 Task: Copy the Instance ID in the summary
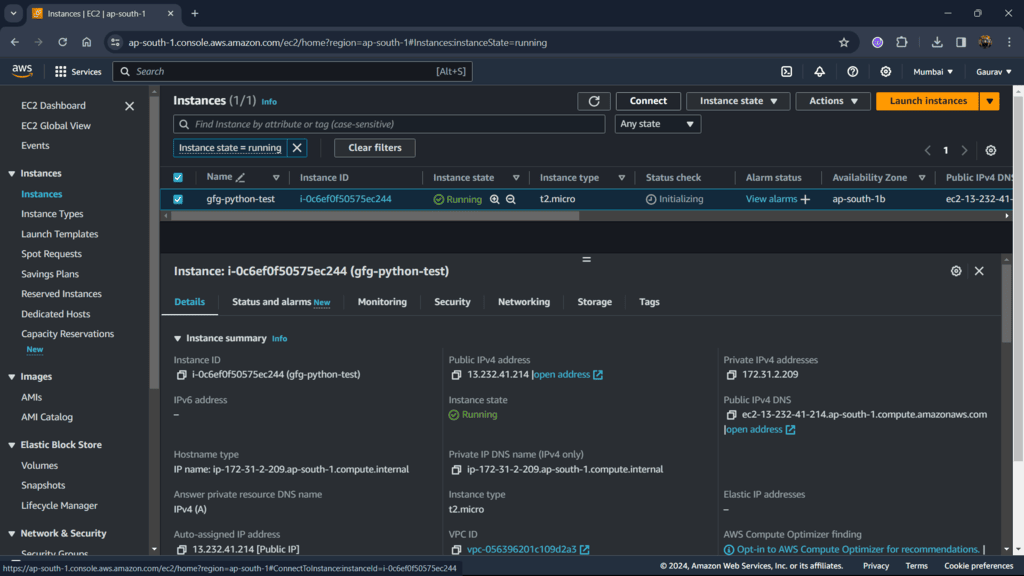pyautogui.click(x=182, y=375)
